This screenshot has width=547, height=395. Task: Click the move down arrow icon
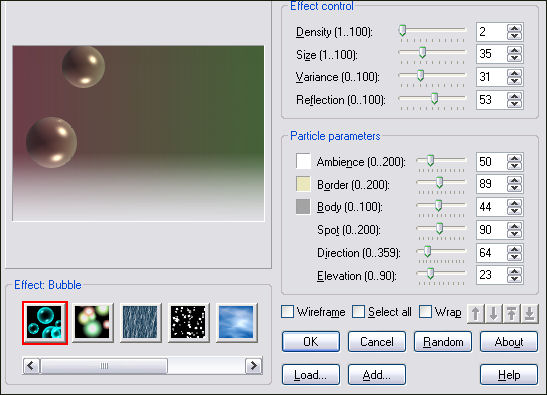pos(493,313)
